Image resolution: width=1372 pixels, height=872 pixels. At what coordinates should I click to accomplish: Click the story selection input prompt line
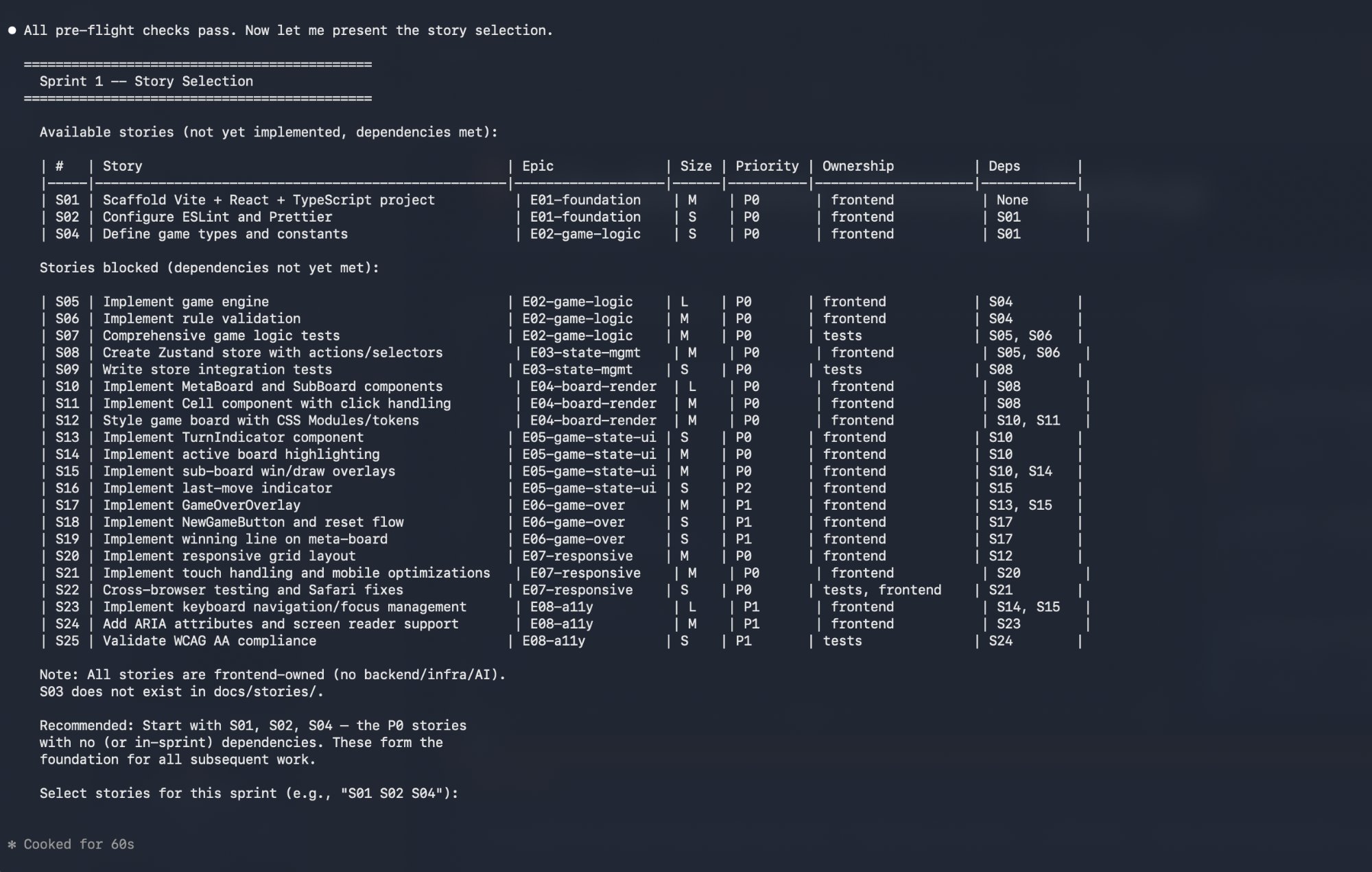pos(248,793)
